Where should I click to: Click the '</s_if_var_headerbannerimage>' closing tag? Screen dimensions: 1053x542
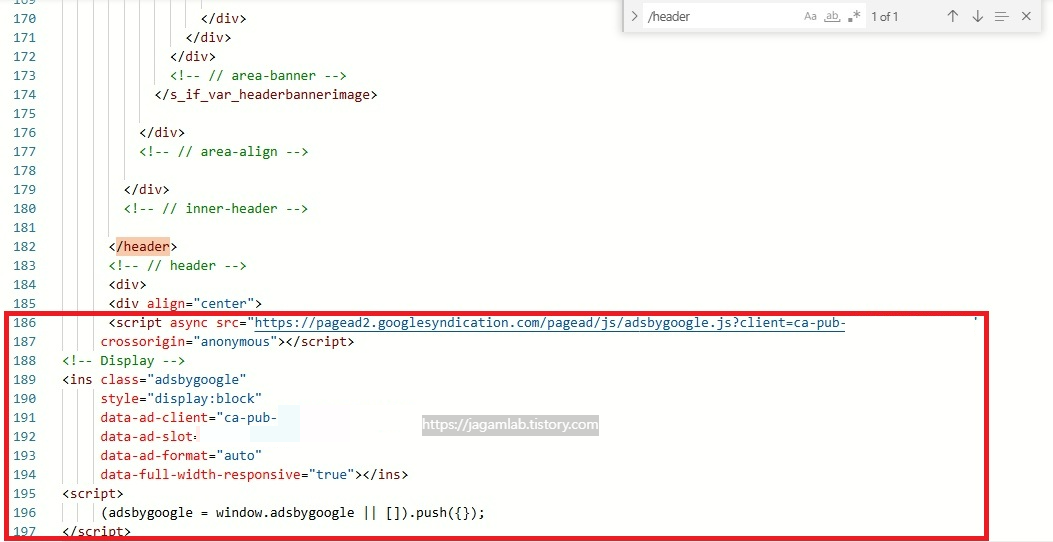[266, 95]
